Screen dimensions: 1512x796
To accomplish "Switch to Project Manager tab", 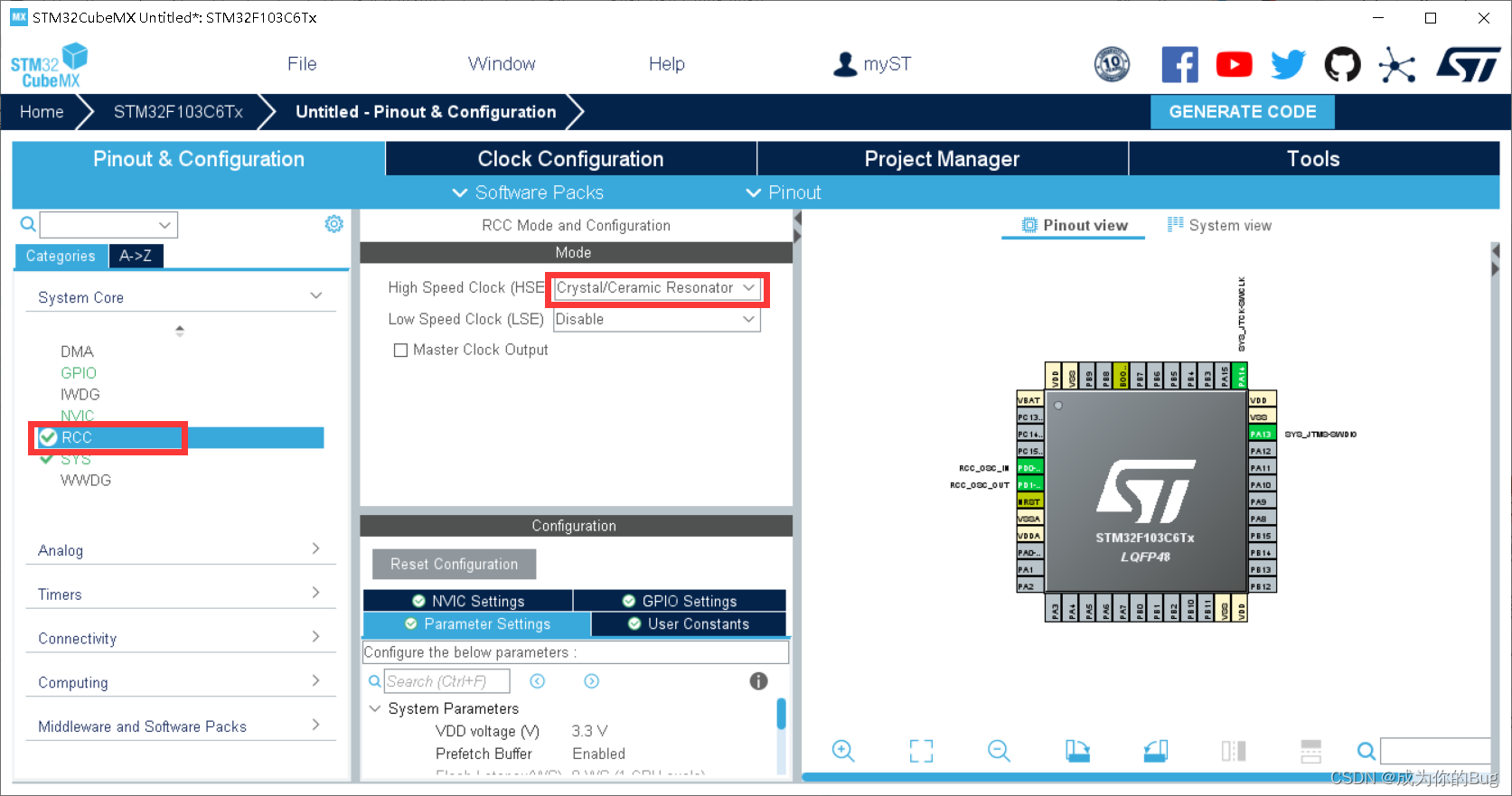I will click(943, 159).
